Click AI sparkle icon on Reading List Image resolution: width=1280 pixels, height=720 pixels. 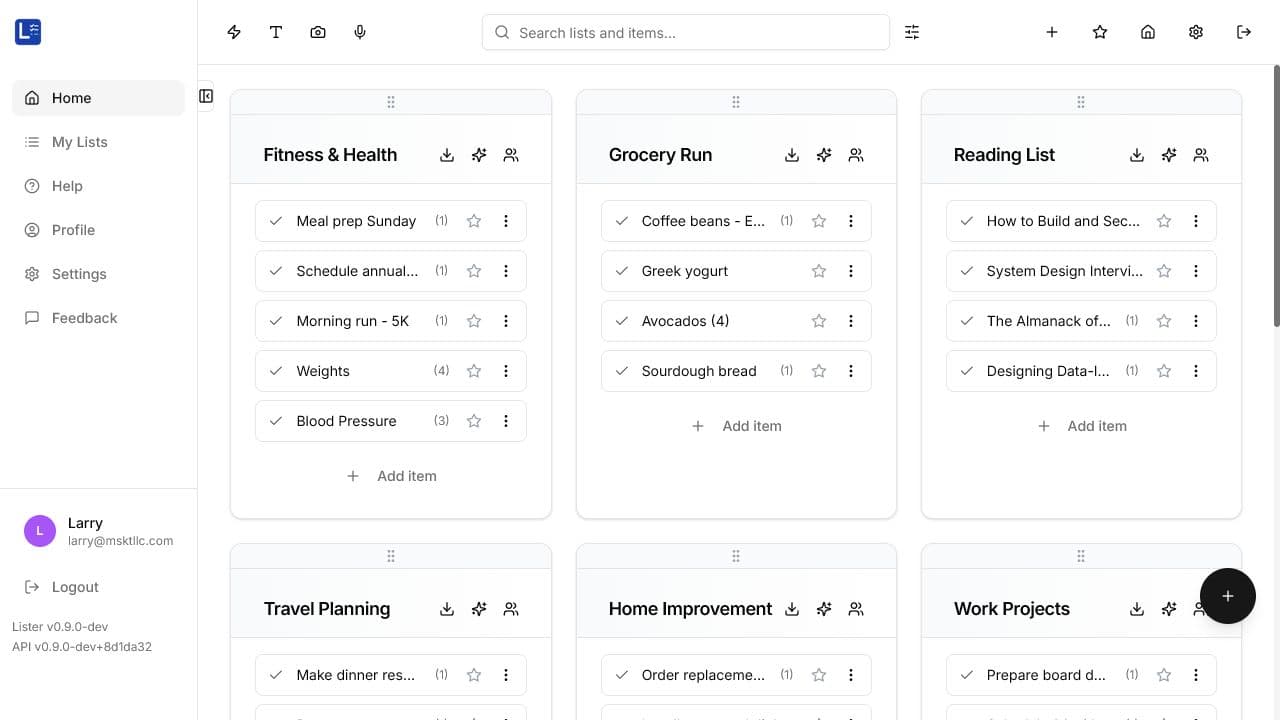tap(1169, 155)
